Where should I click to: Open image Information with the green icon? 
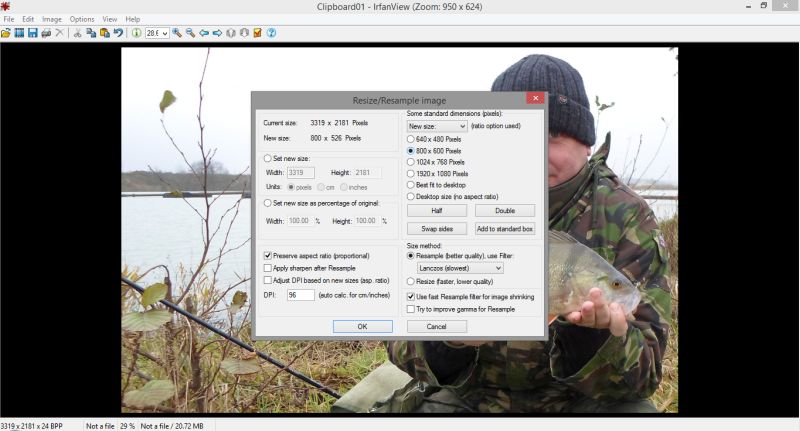136,33
